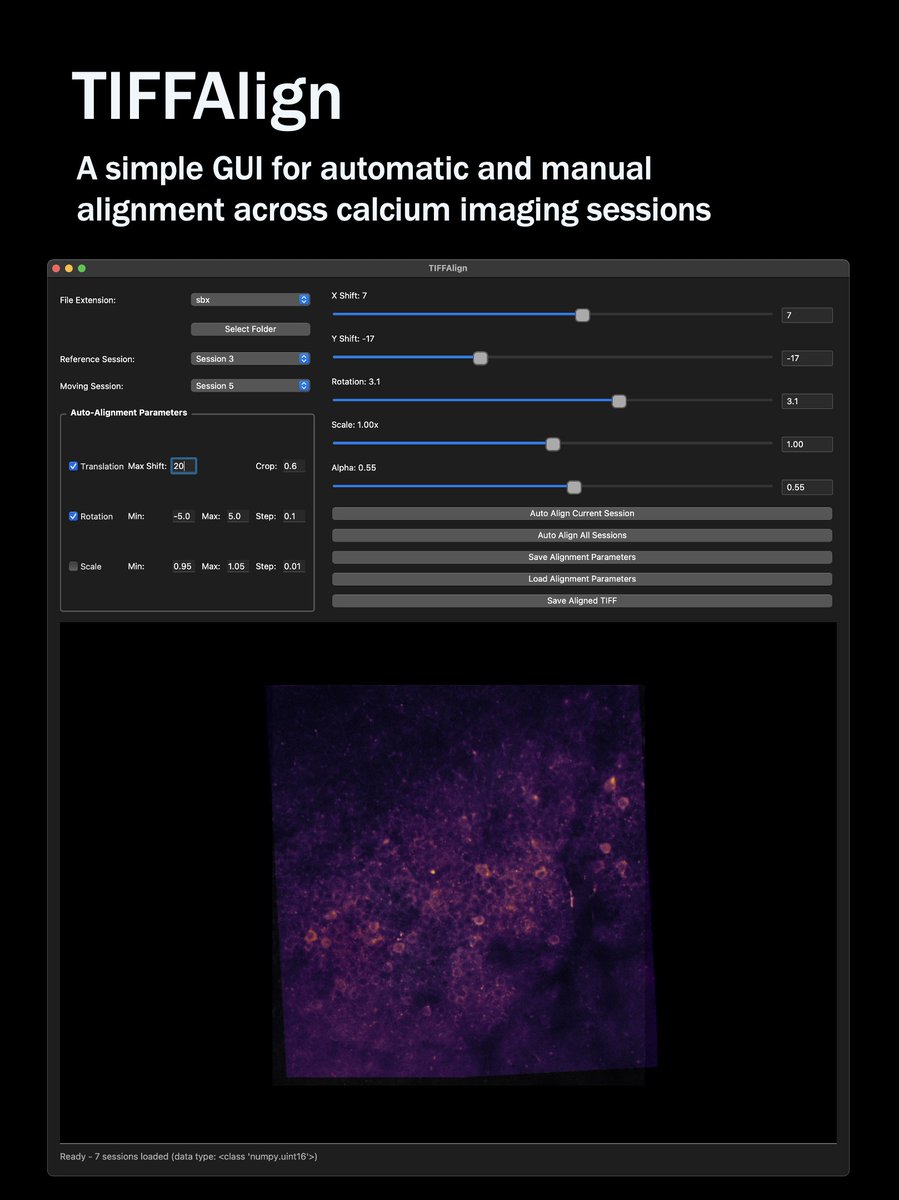Toggle the Translation checkbox

(x=73, y=466)
